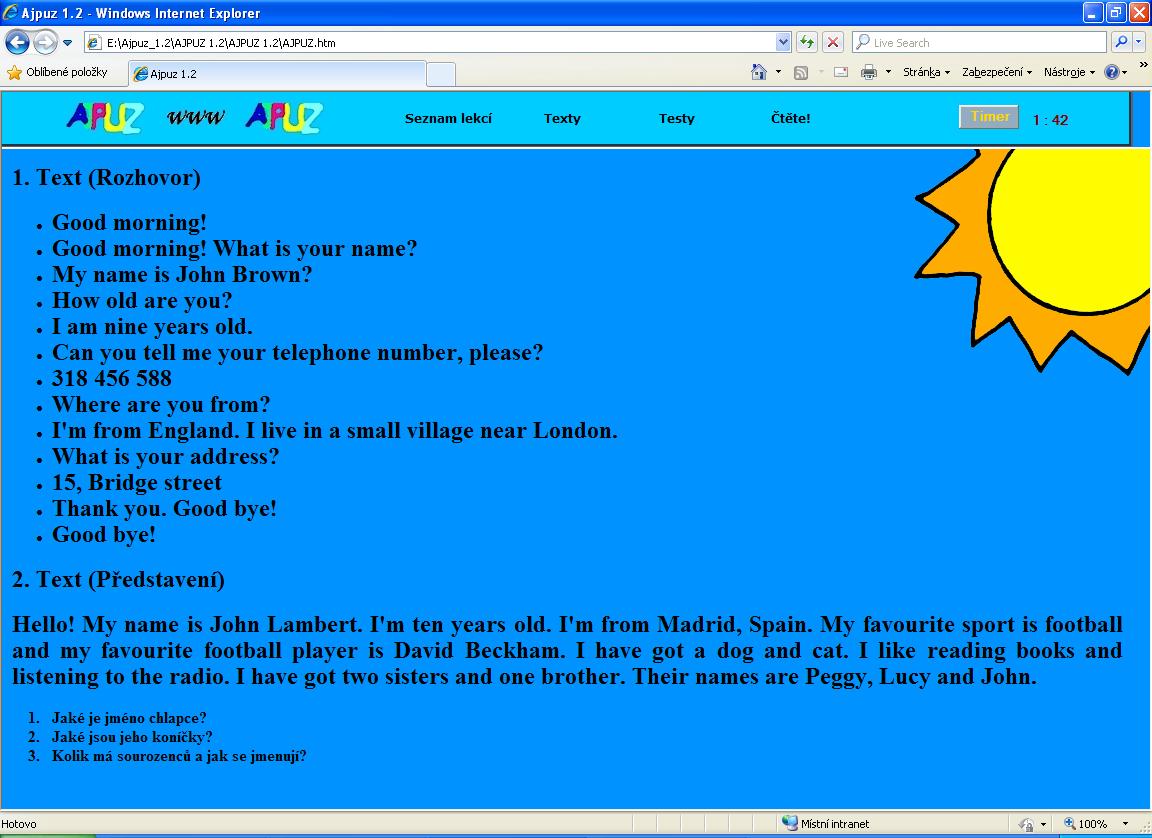Open the Stránka menu
This screenshot has width=1152, height=838.
click(926, 72)
